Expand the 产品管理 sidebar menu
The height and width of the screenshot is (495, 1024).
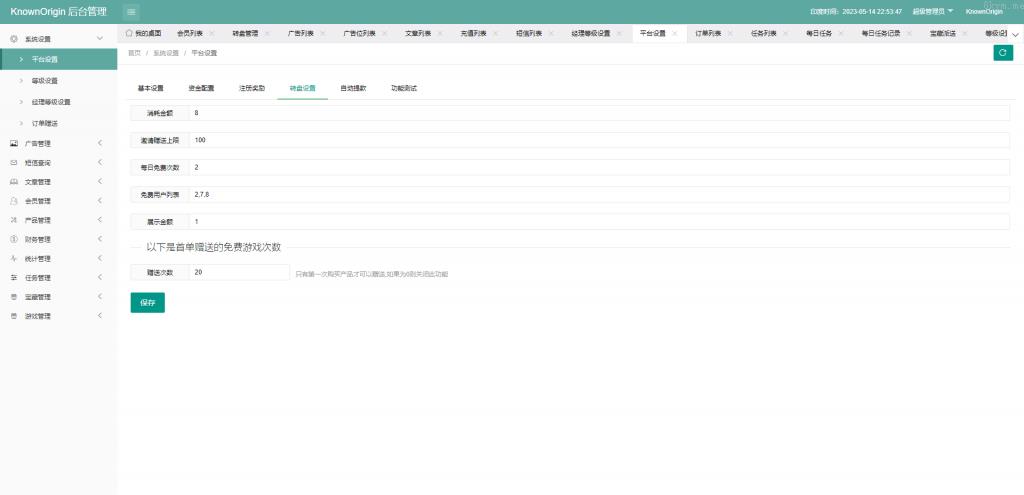[100, 220]
